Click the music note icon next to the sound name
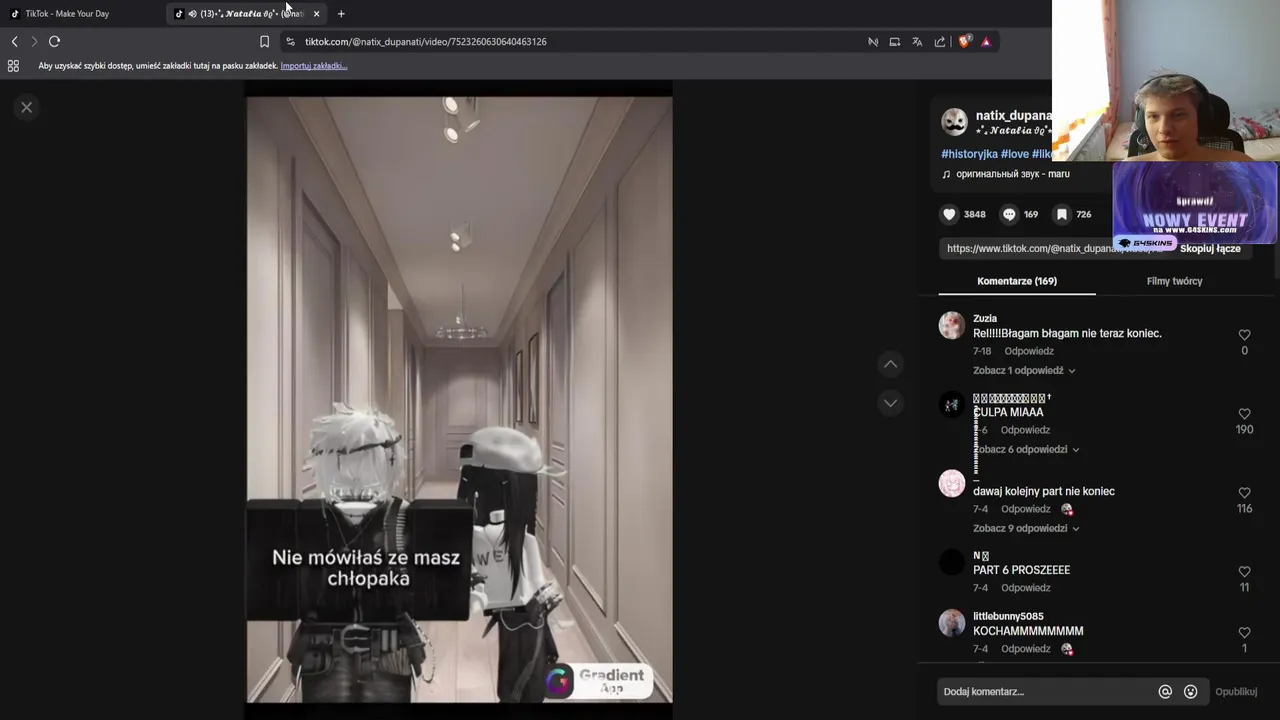 pos(946,174)
